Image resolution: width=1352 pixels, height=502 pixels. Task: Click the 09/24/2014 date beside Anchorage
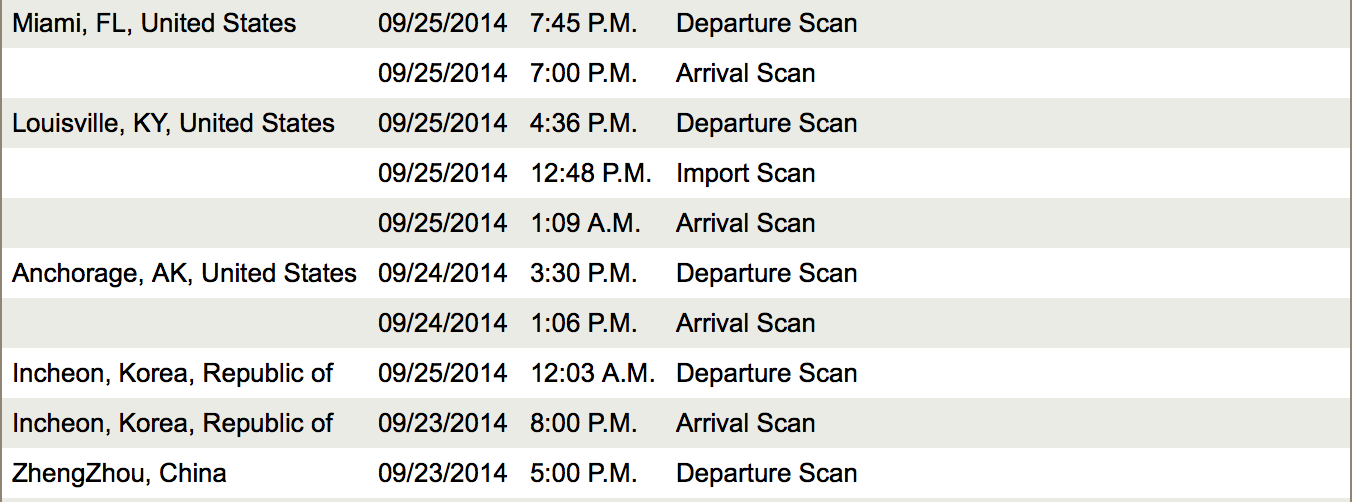pyautogui.click(x=442, y=273)
